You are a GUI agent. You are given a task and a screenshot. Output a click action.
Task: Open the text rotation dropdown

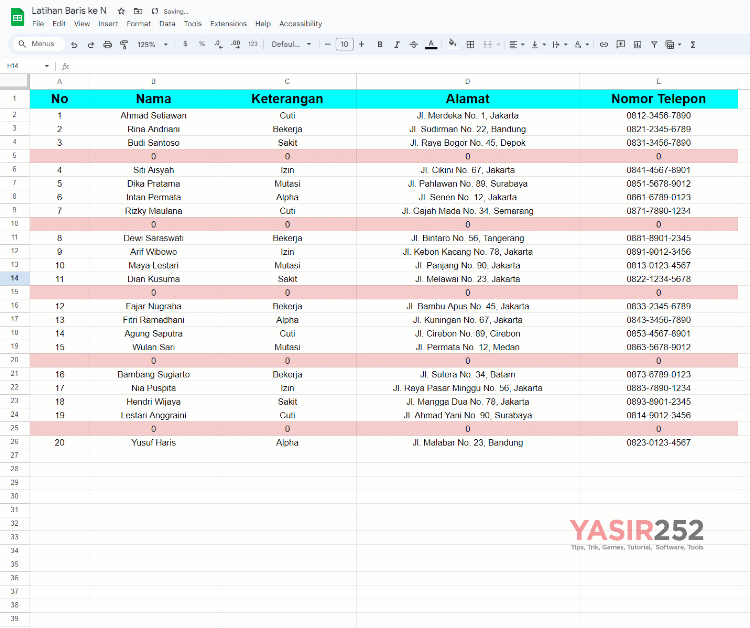pyautogui.click(x=582, y=44)
